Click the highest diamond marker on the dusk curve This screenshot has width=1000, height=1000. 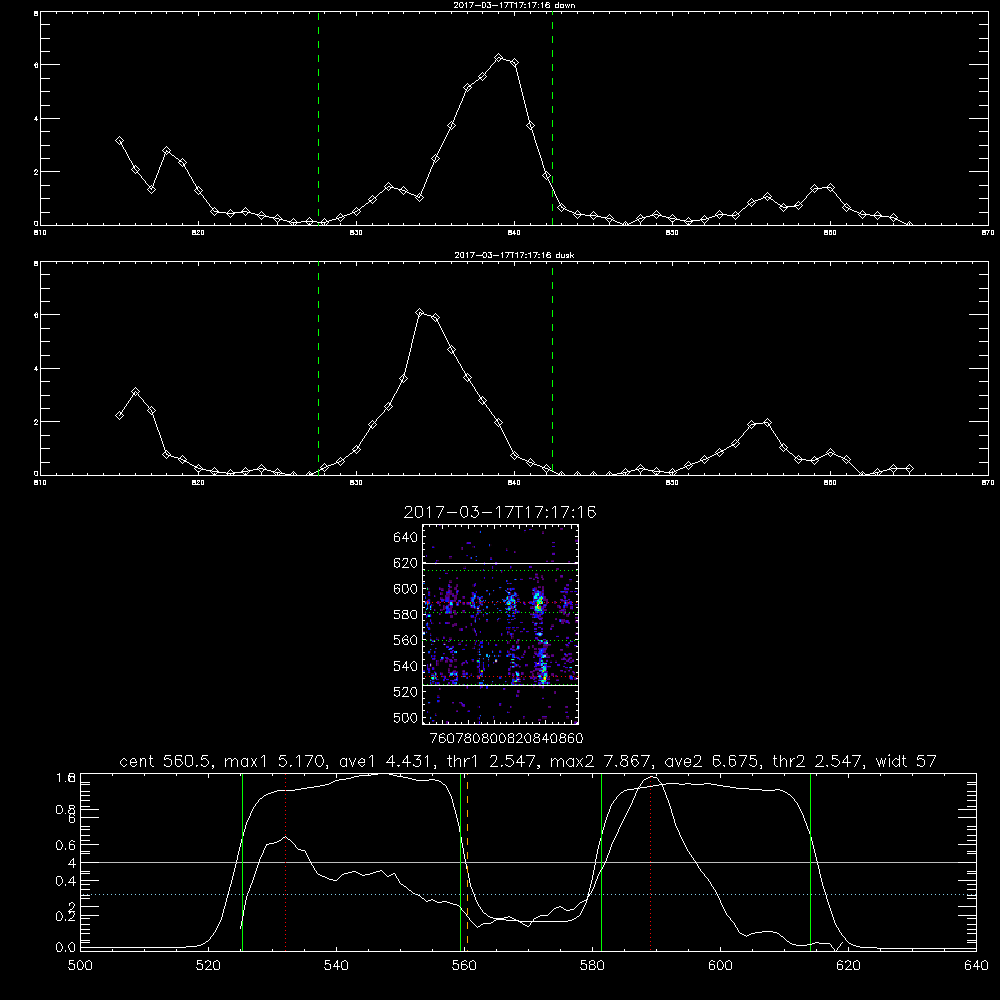420,312
